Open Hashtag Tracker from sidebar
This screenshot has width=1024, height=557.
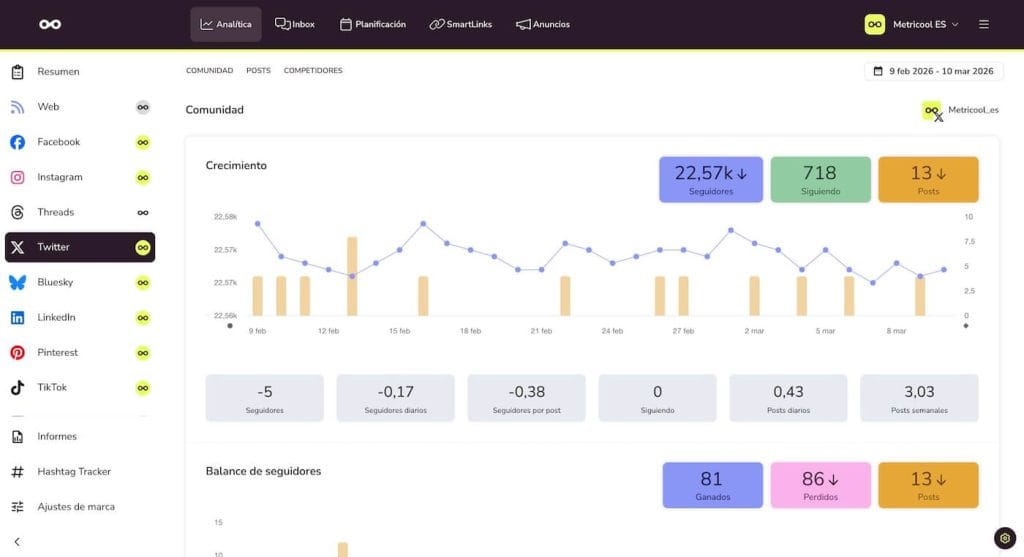[74, 471]
